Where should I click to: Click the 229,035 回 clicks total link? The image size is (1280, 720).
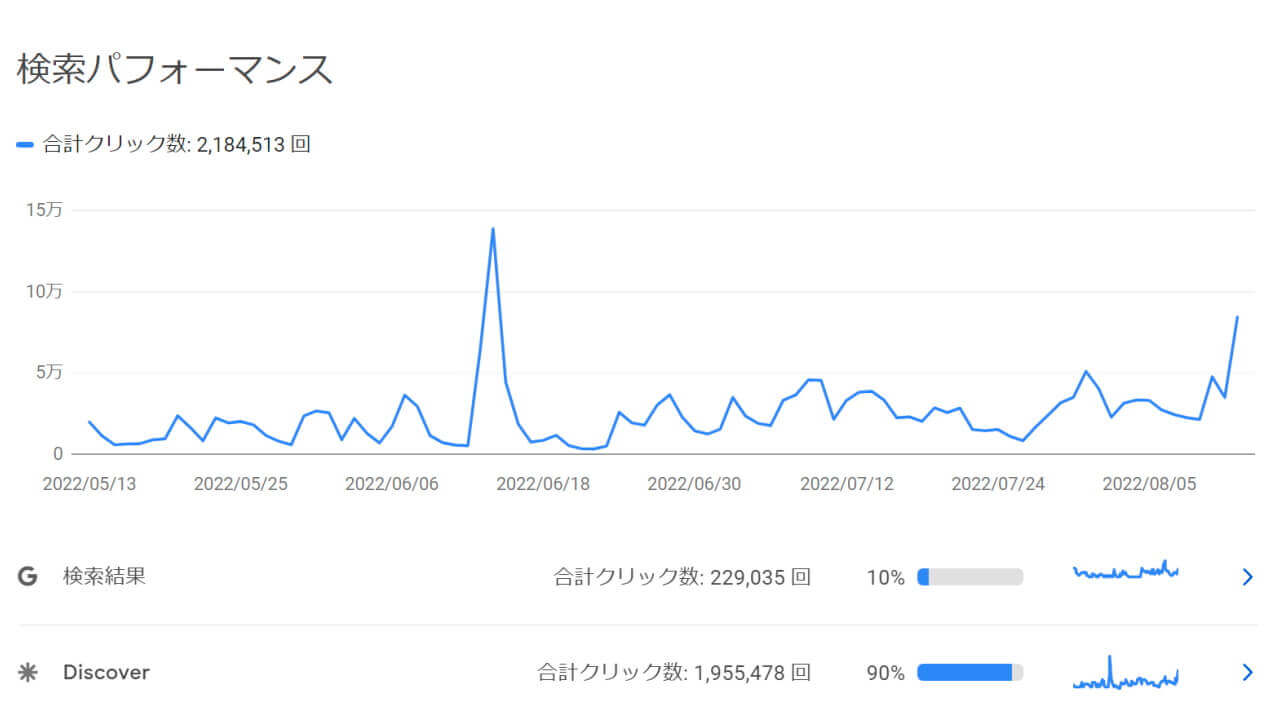(x=680, y=576)
